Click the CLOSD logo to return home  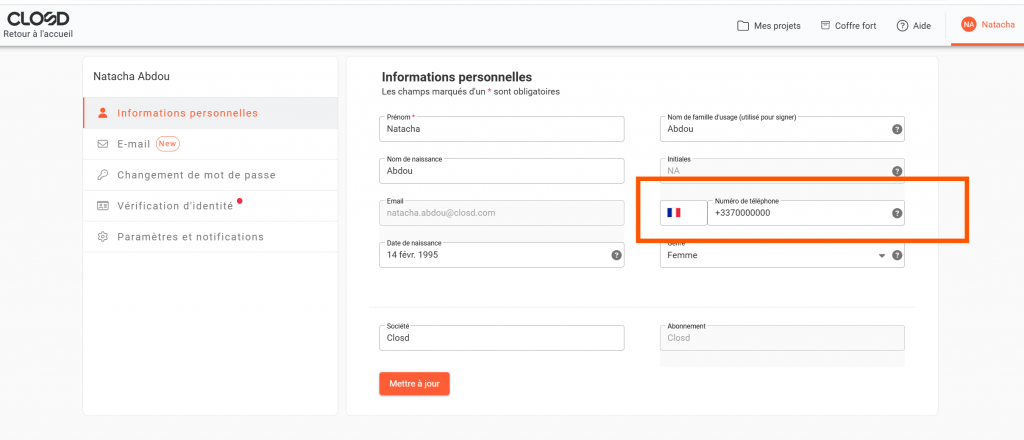click(39, 18)
